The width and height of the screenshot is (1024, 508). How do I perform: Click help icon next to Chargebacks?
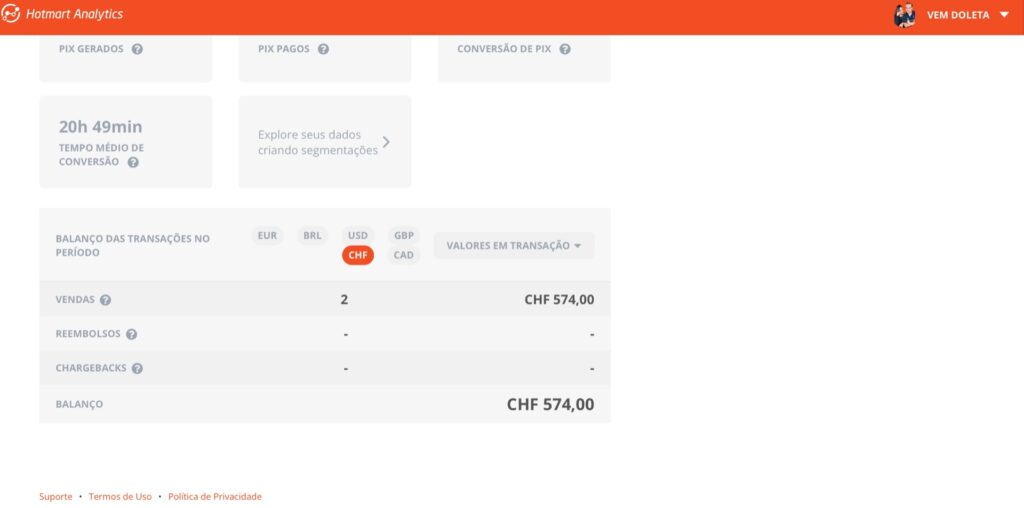pyautogui.click(x=137, y=368)
